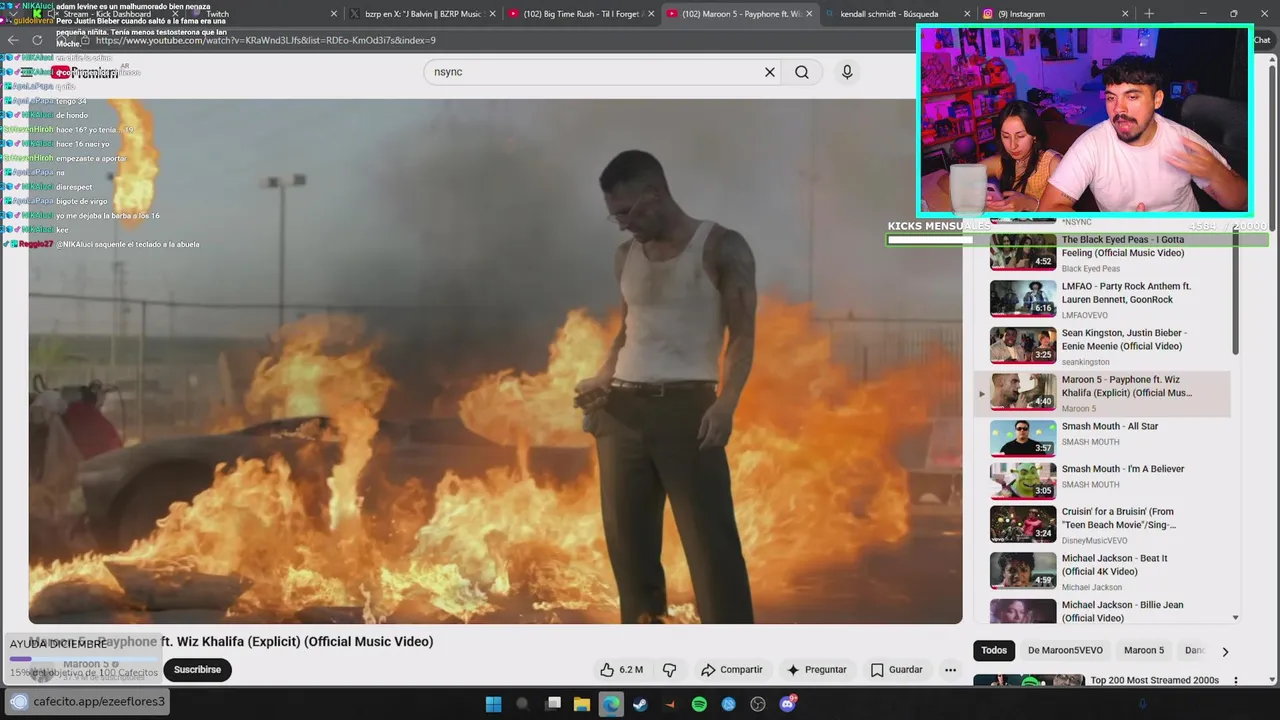Activate voice search microphone icon
Image resolution: width=1280 pixels, height=720 pixels.
coord(847,72)
